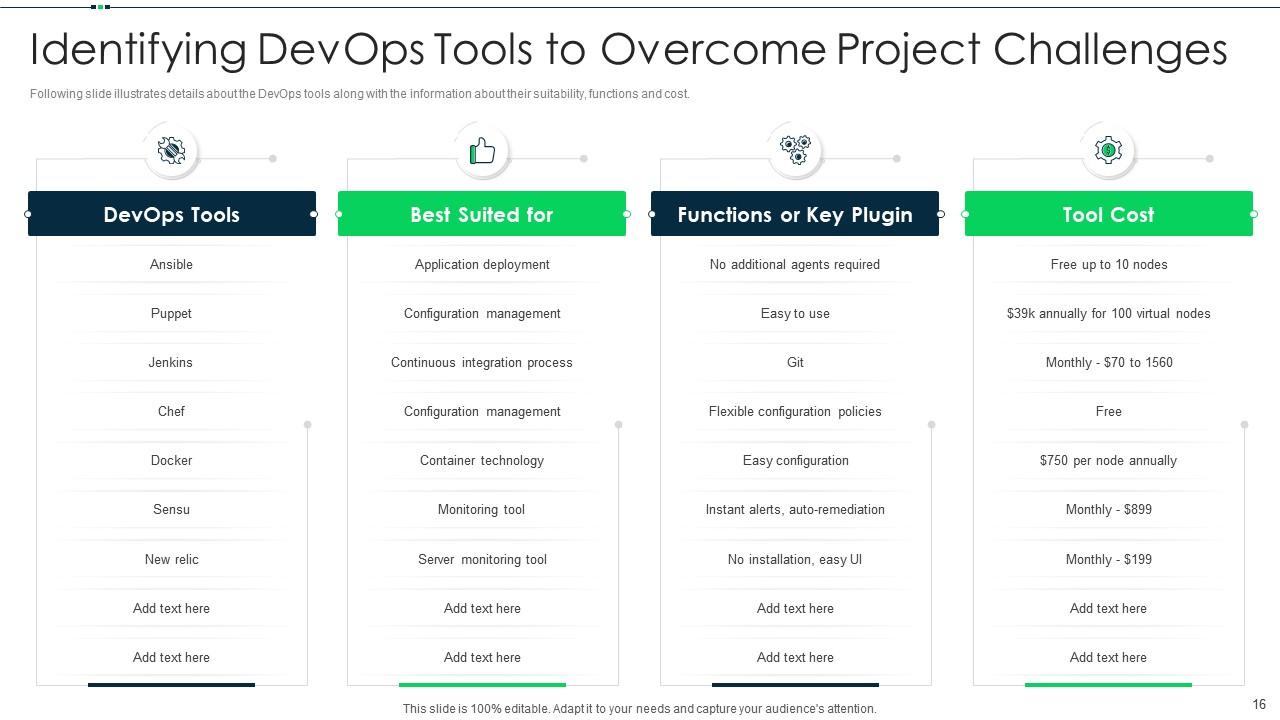The image size is (1280, 720).
Task: Select the Git entry under Functions or Key Plugin
Action: [794, 362]
